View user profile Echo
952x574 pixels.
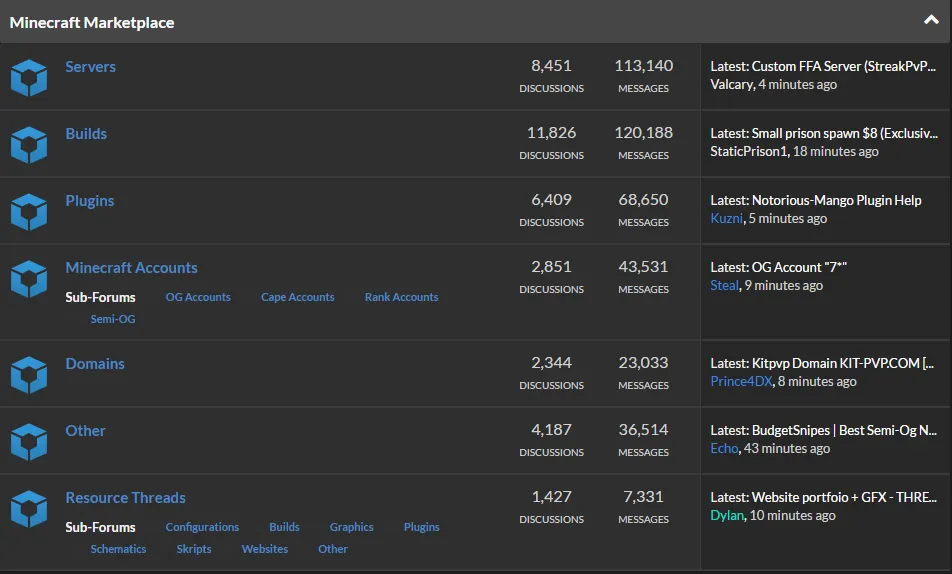[724, 448]
